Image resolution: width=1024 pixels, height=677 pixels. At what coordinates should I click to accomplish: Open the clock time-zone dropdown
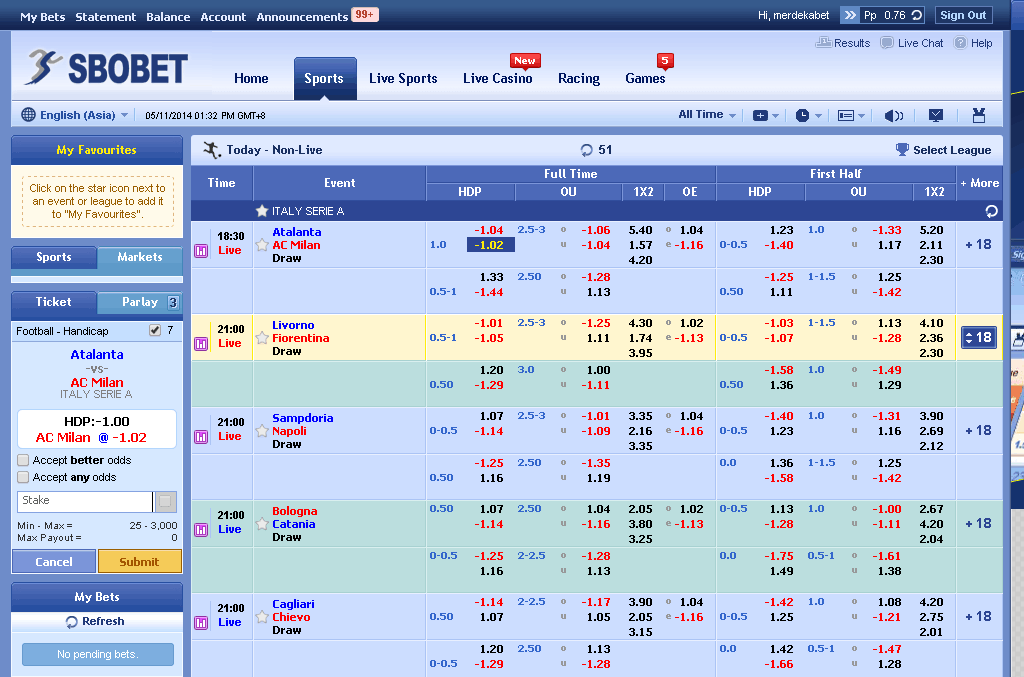point(808,116)
